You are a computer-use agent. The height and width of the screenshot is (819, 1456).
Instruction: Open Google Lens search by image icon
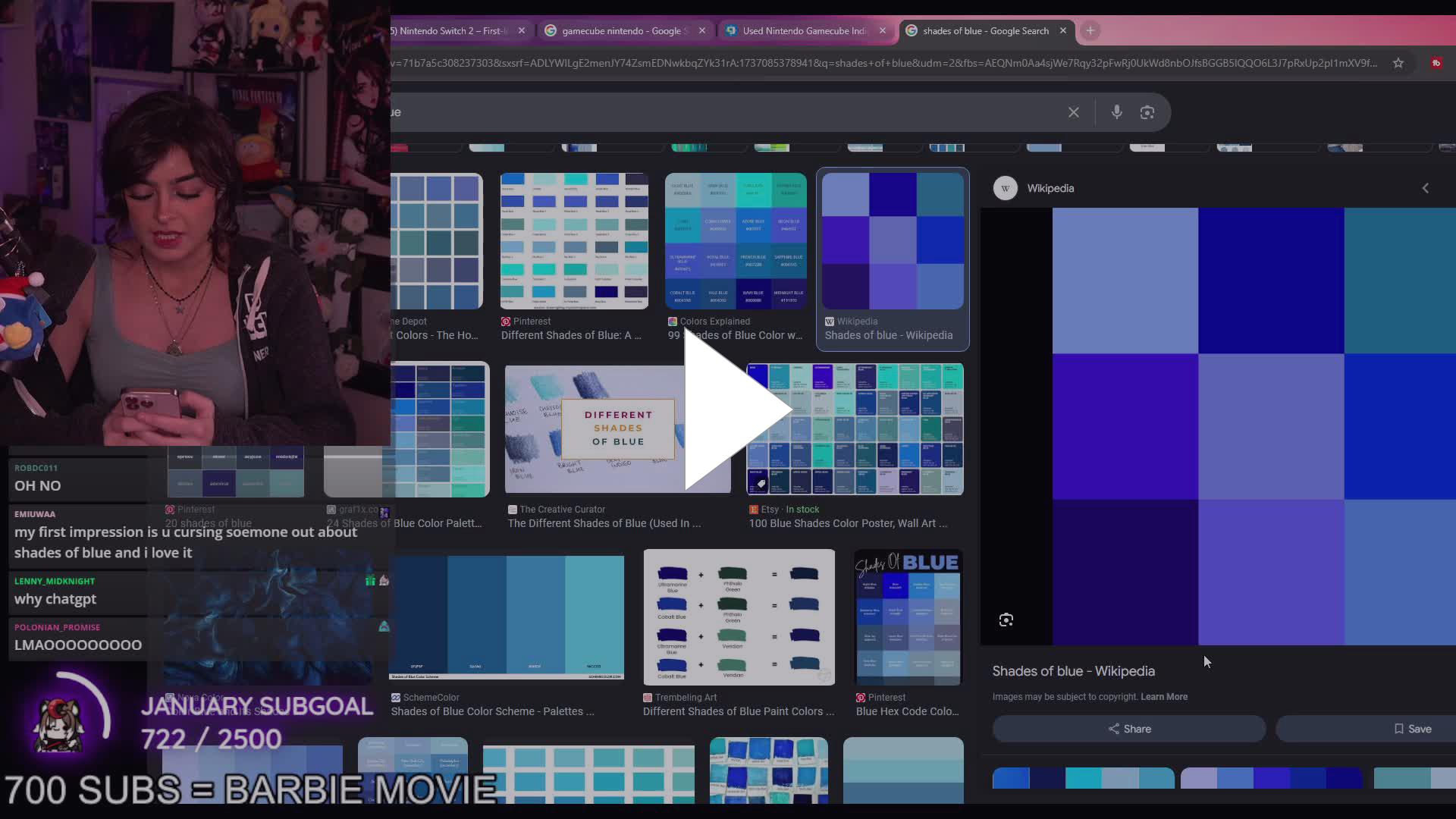tap(1147, 112)
